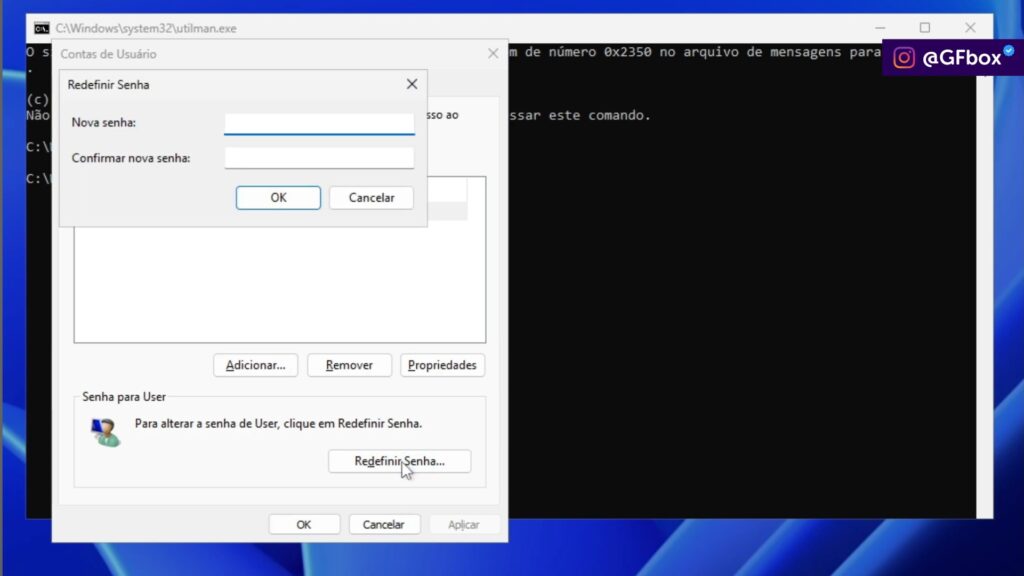Confirm with OK in Redefinir Senha dialog
The height and width of the screenshot is (576, 1024).
click(278, 197)
